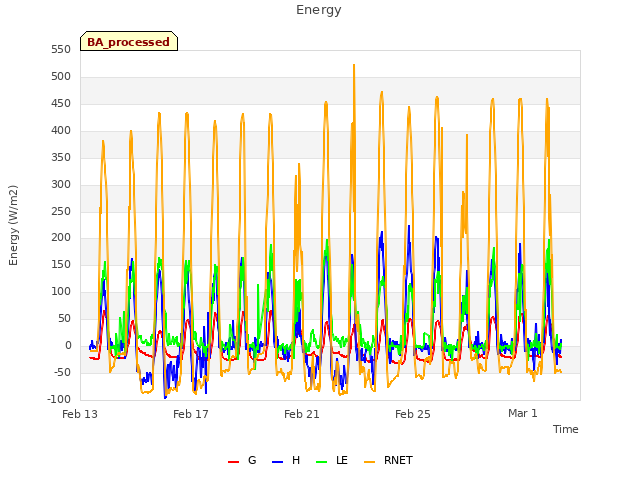The image size is (640, 480).
Task: Click the 250 y-axis tick label
Action: [x=61, y=211]
